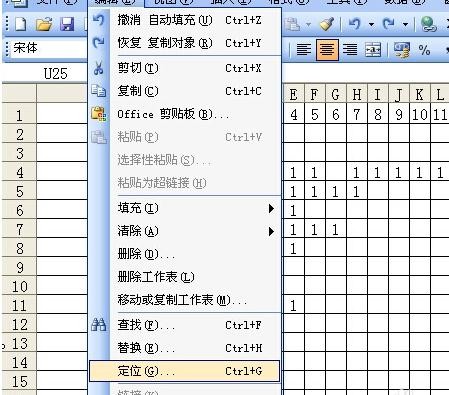Image resolution: width=449 pixels, height=395 pixels.
Task: Choose 恢复 复制对象 (R) from the menu
Action: tap(185, 43)
